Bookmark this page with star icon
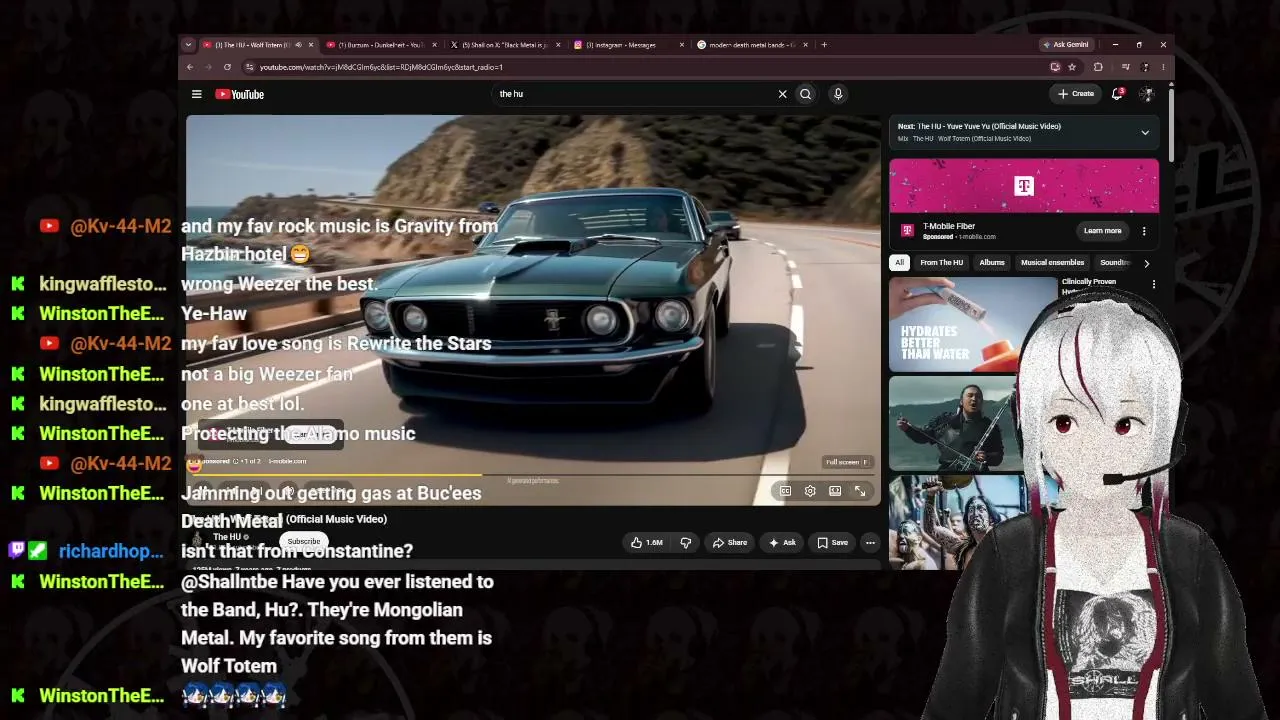The image size is (1280, 720). click(1072, 67)
